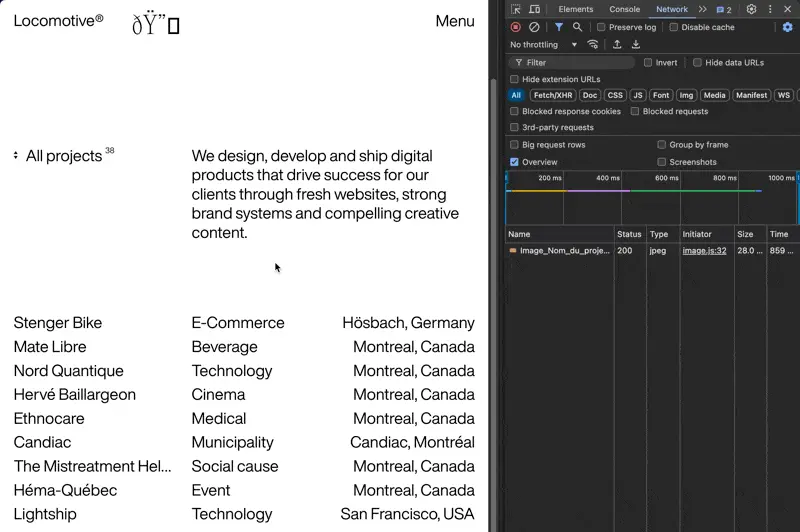Screen dimensions: 800x532
Task: Click the network Filter text field
Action: (x=571, y=62)
